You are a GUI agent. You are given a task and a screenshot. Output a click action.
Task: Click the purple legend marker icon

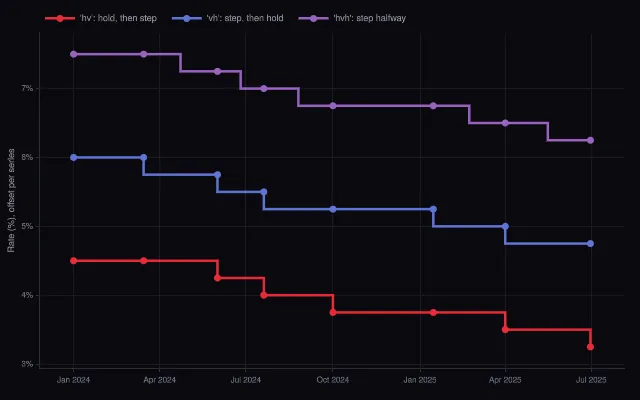(x=313, y=18)
